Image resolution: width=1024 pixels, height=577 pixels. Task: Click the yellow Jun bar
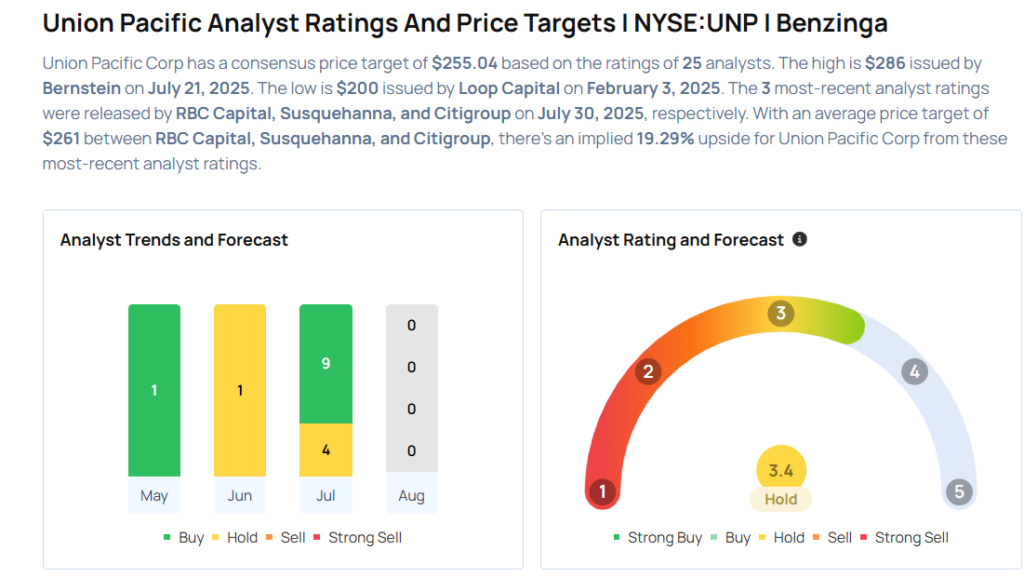pyautogui.click(x=240, y=390)
